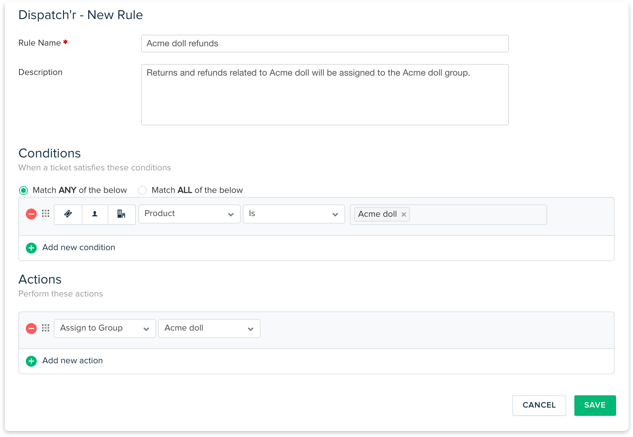Click into the Description text area
The height and width of the screenshot is (437, 633).
(325, 95)
